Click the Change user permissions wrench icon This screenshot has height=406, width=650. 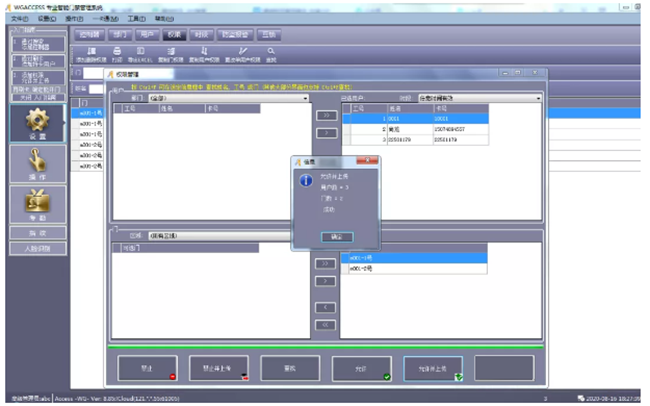241,52
